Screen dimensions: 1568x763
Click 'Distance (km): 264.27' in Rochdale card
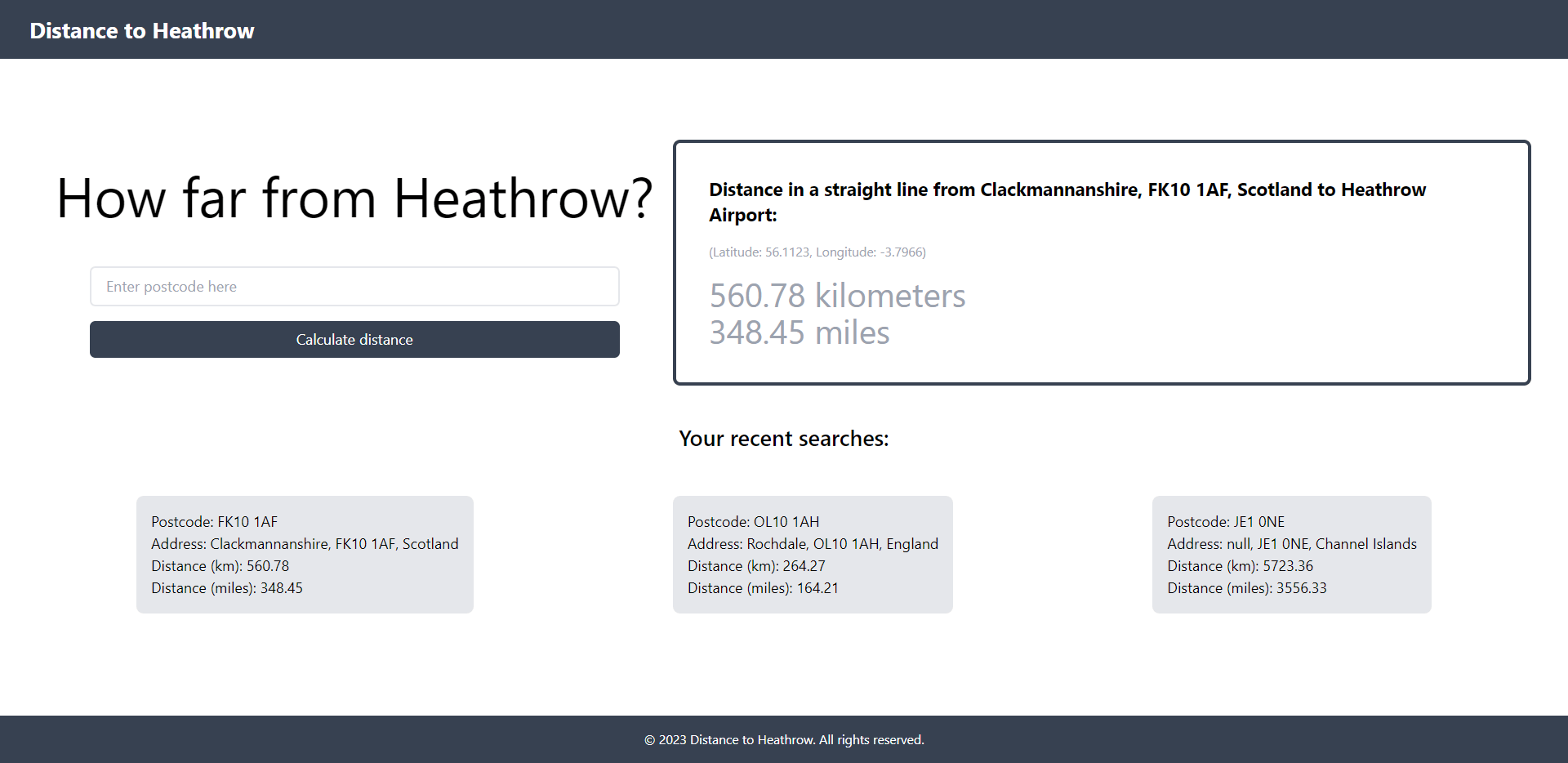click(x=756, y=566)
